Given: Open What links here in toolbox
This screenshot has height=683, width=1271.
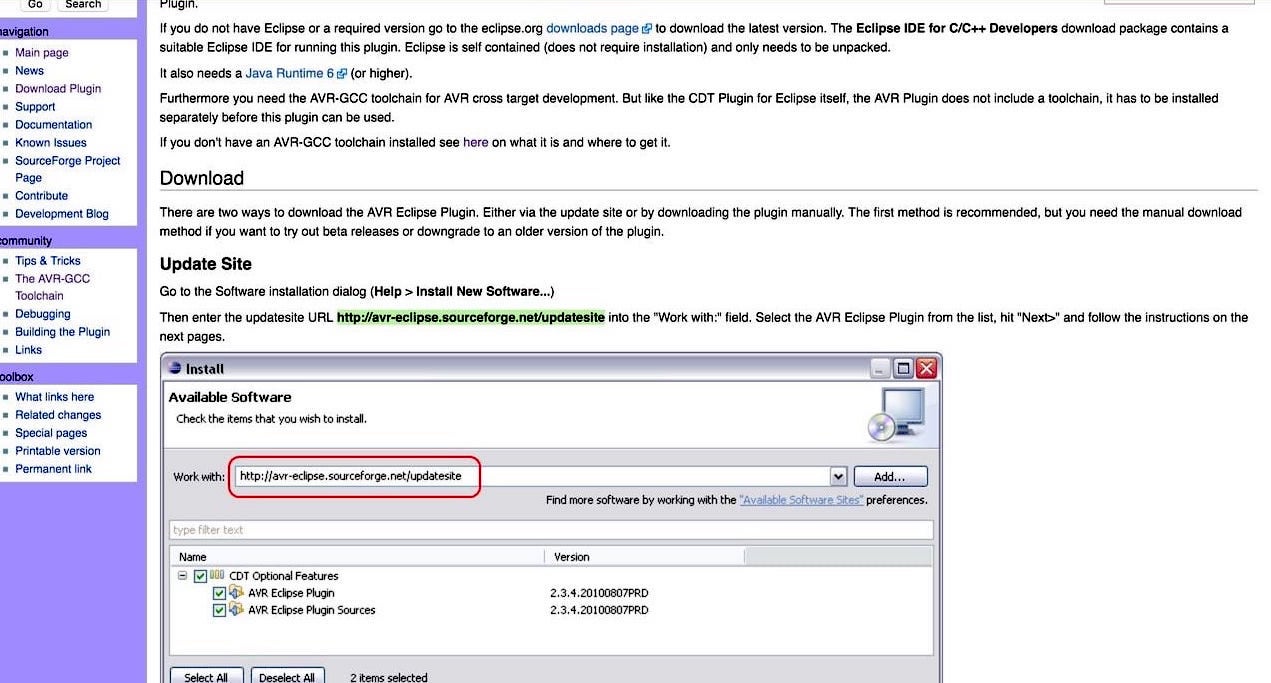Looking at the screenshot, I should point(55,397).
